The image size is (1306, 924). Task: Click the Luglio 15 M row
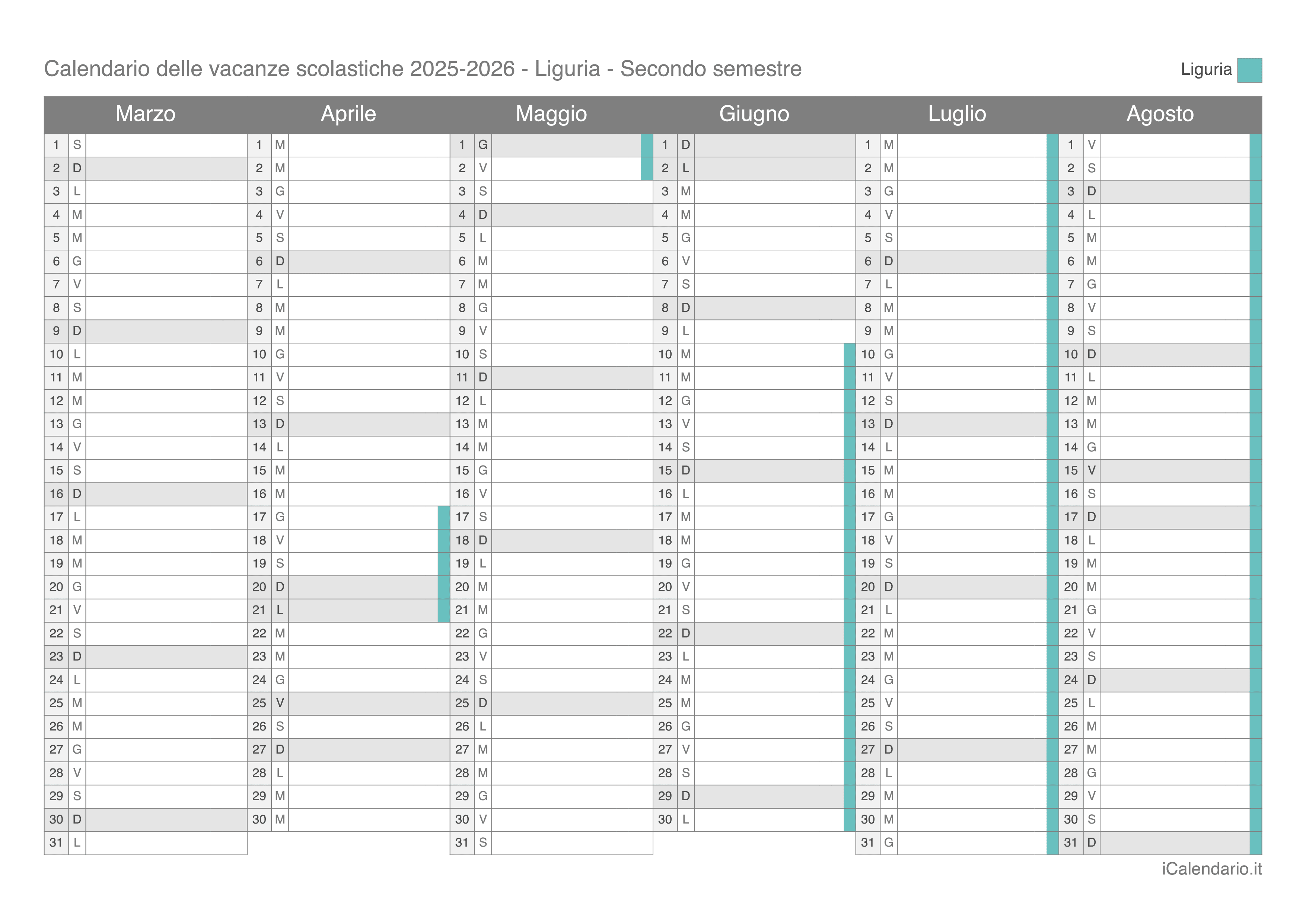click(x=957, y=470)
